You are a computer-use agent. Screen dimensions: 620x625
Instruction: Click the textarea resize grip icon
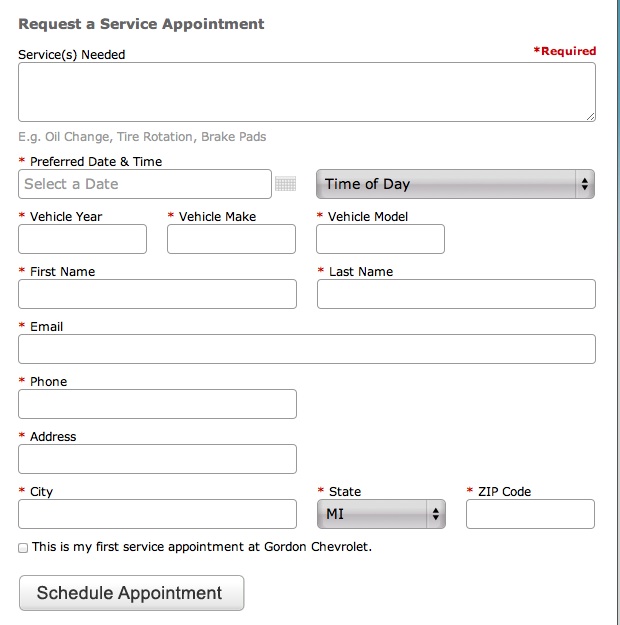tap(590, 116)
